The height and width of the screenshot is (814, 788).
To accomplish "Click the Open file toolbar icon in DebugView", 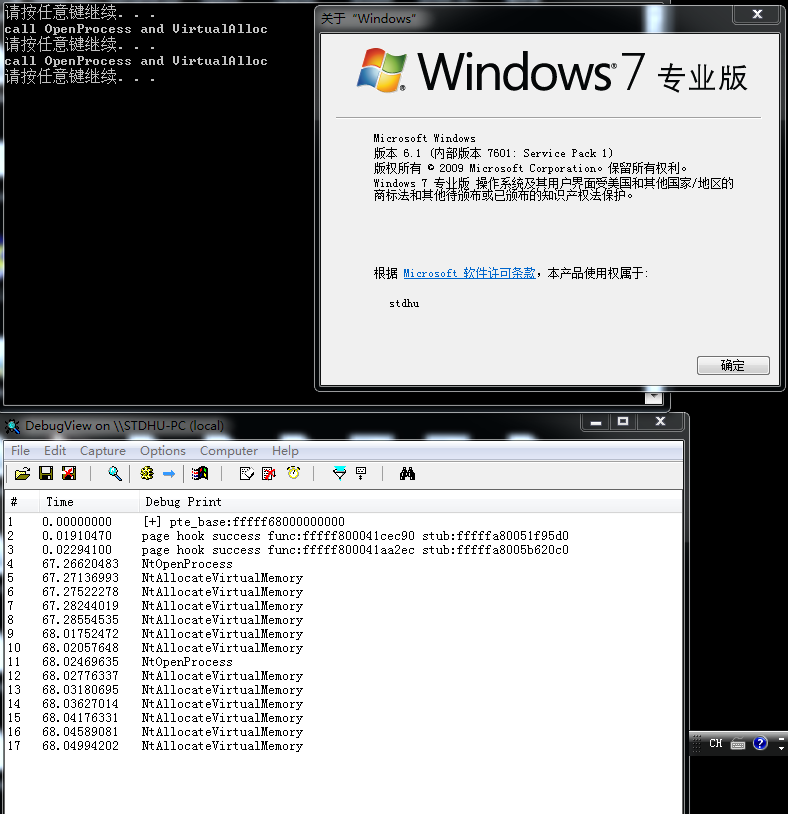I will pos(22,473).
